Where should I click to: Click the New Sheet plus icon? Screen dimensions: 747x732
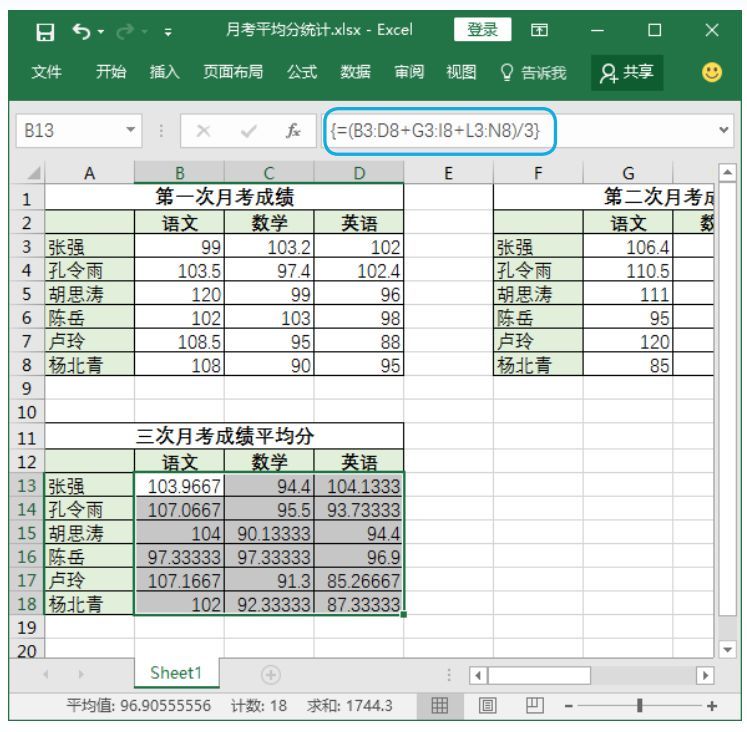coord(271,674)
